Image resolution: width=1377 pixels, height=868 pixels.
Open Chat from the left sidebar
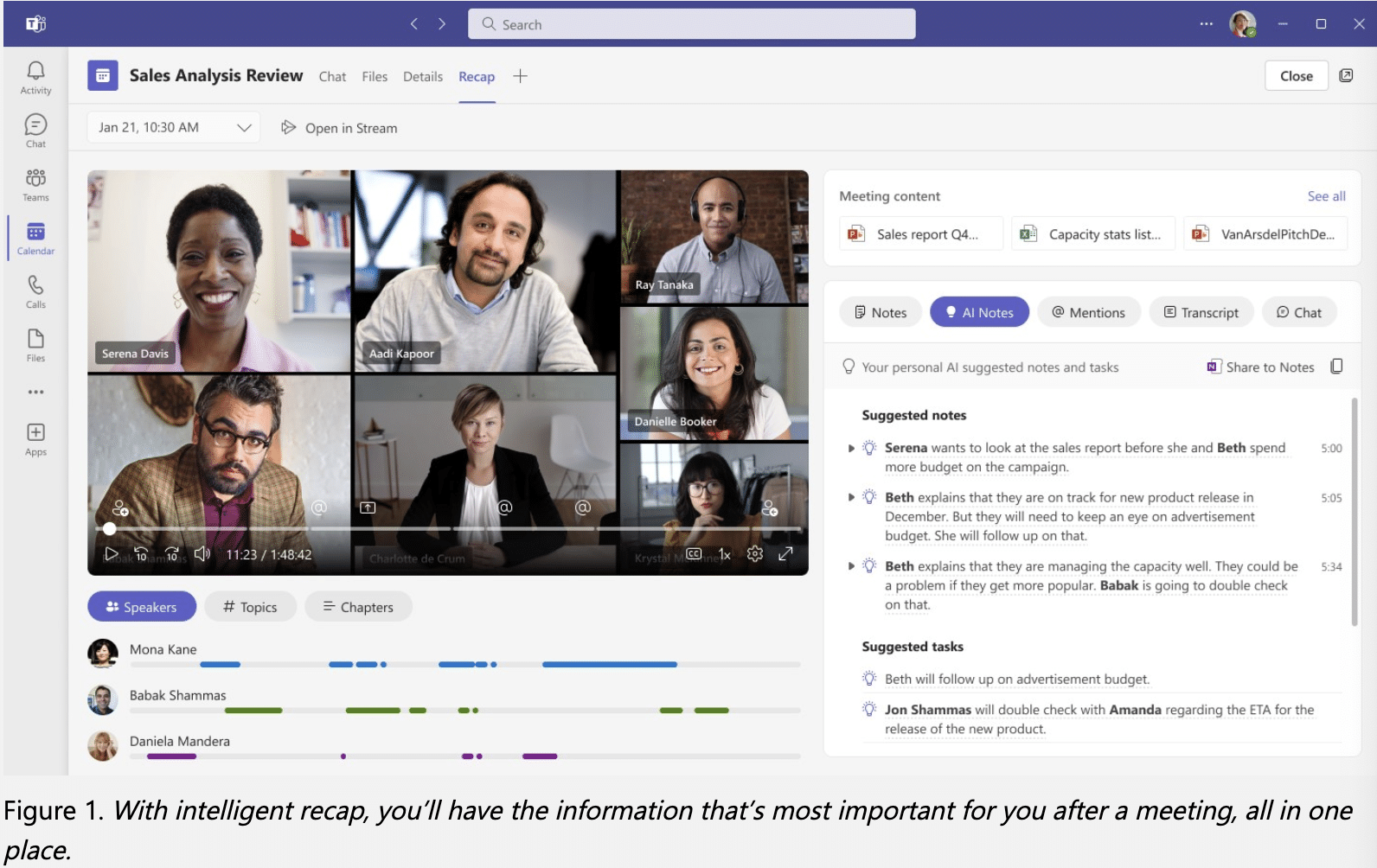(35, 131)
